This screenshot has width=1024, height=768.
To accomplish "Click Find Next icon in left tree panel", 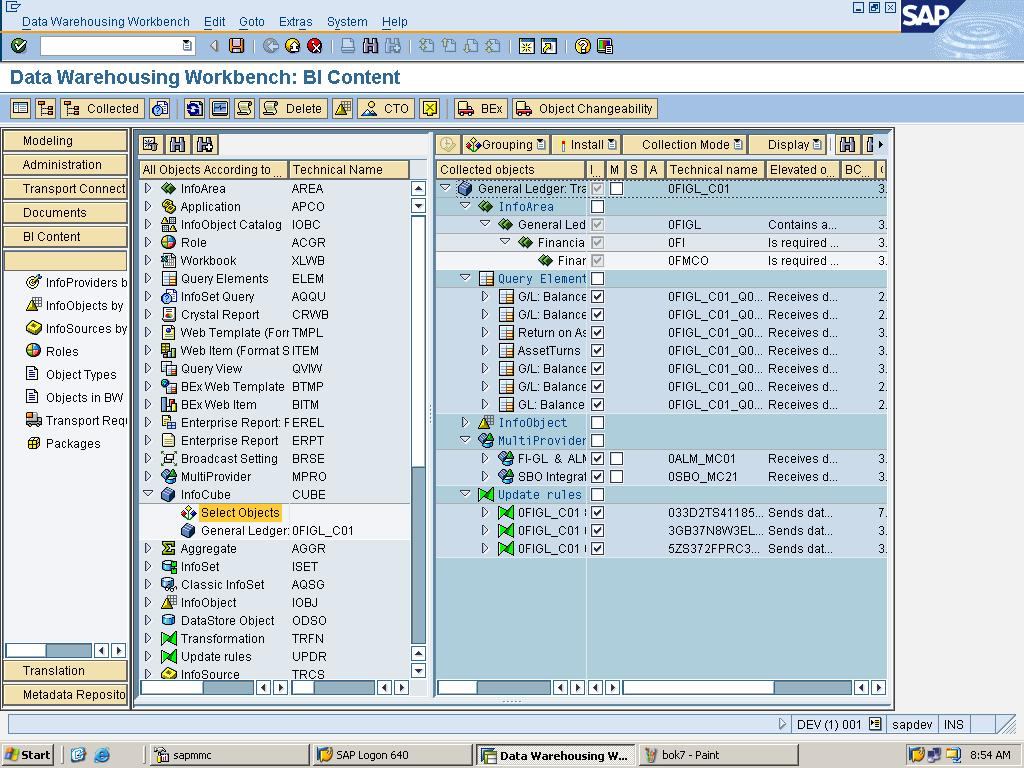I will (205, 144).
